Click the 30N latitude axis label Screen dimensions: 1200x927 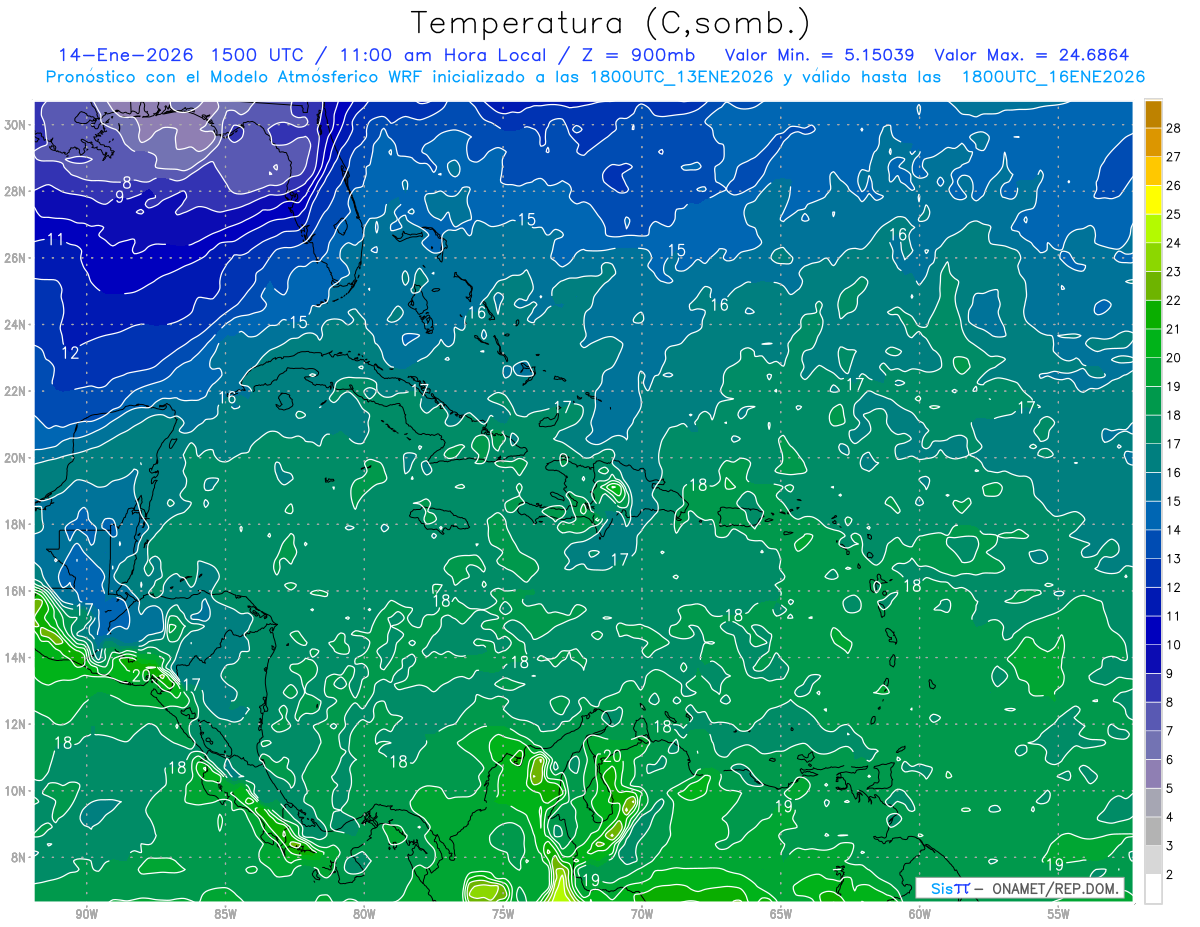tap(15, 124)
